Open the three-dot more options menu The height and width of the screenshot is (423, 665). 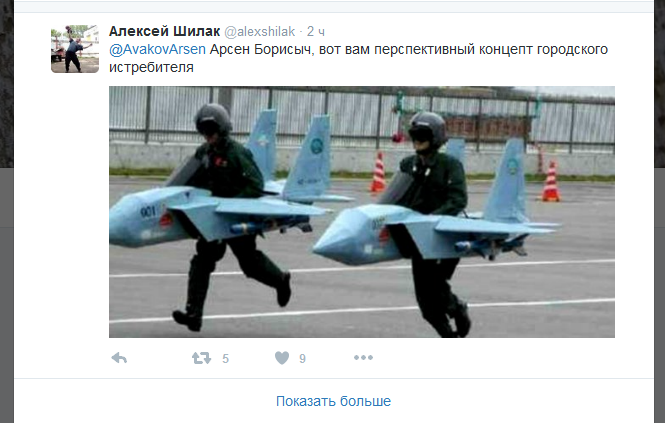point(363,358)
